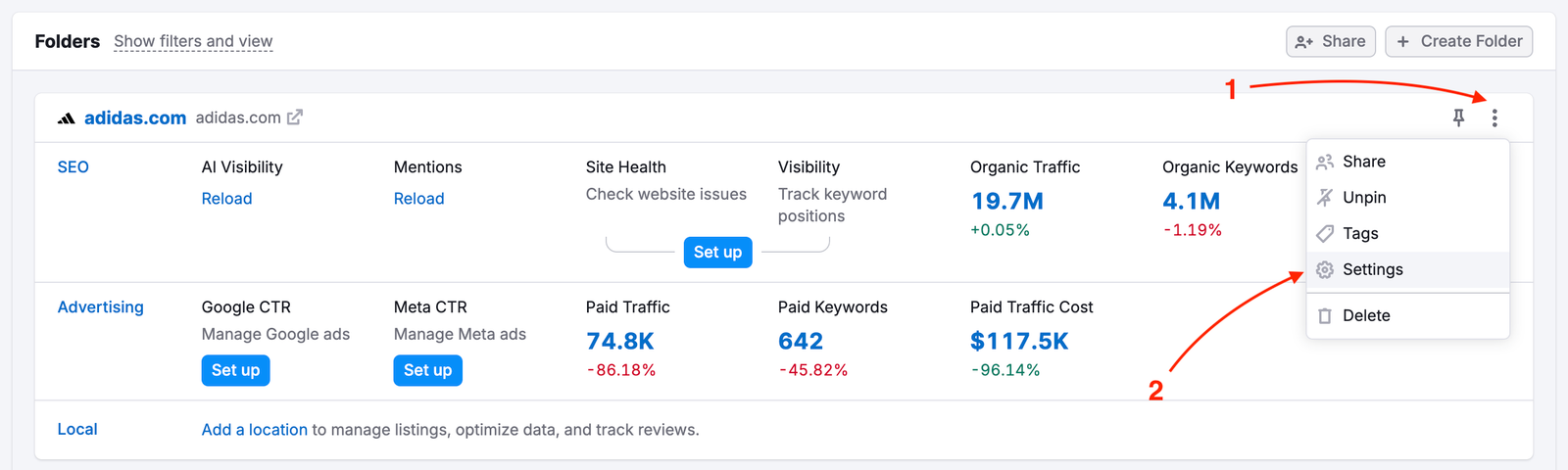Open Settings from the dropdown menu

click(1372, 269)
